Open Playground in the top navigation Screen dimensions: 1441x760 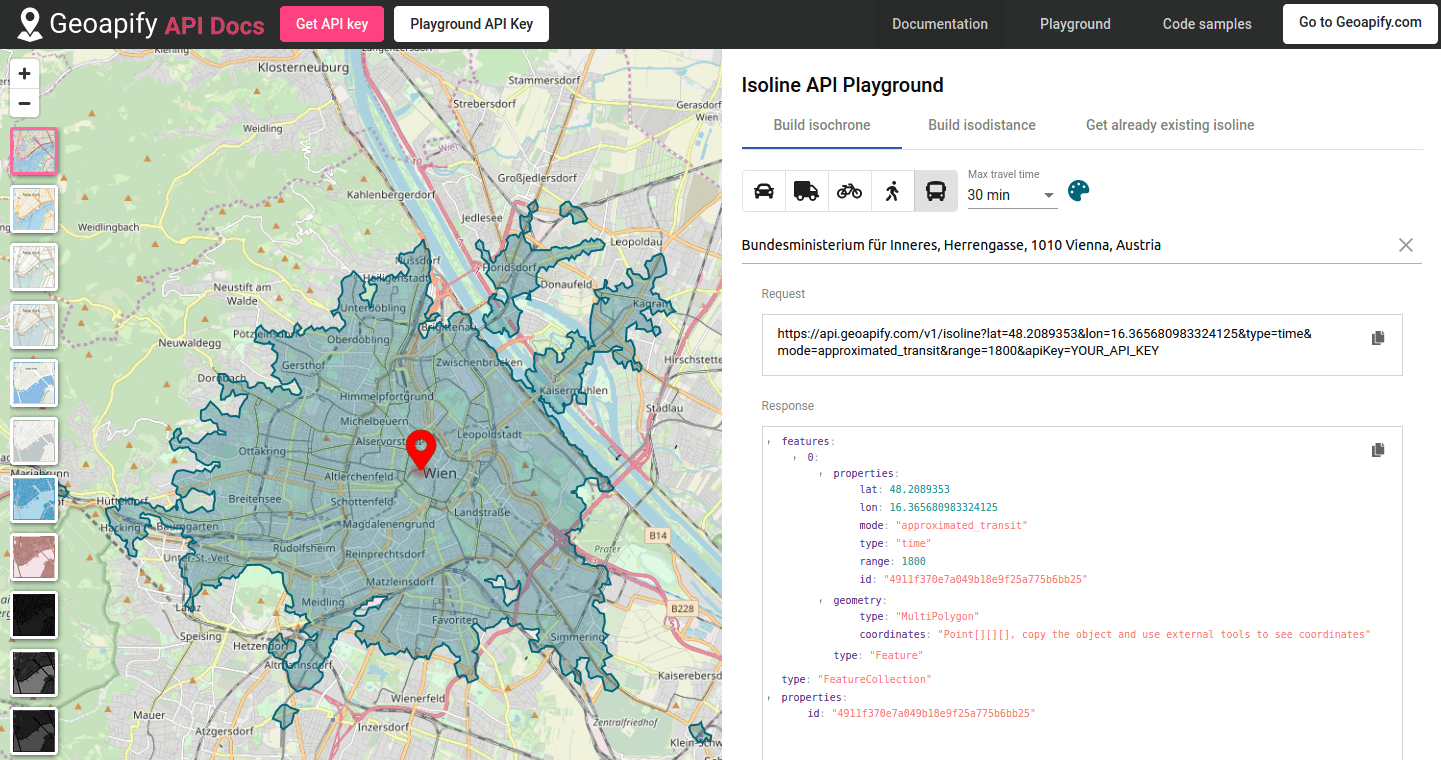tap(1075, 24)
